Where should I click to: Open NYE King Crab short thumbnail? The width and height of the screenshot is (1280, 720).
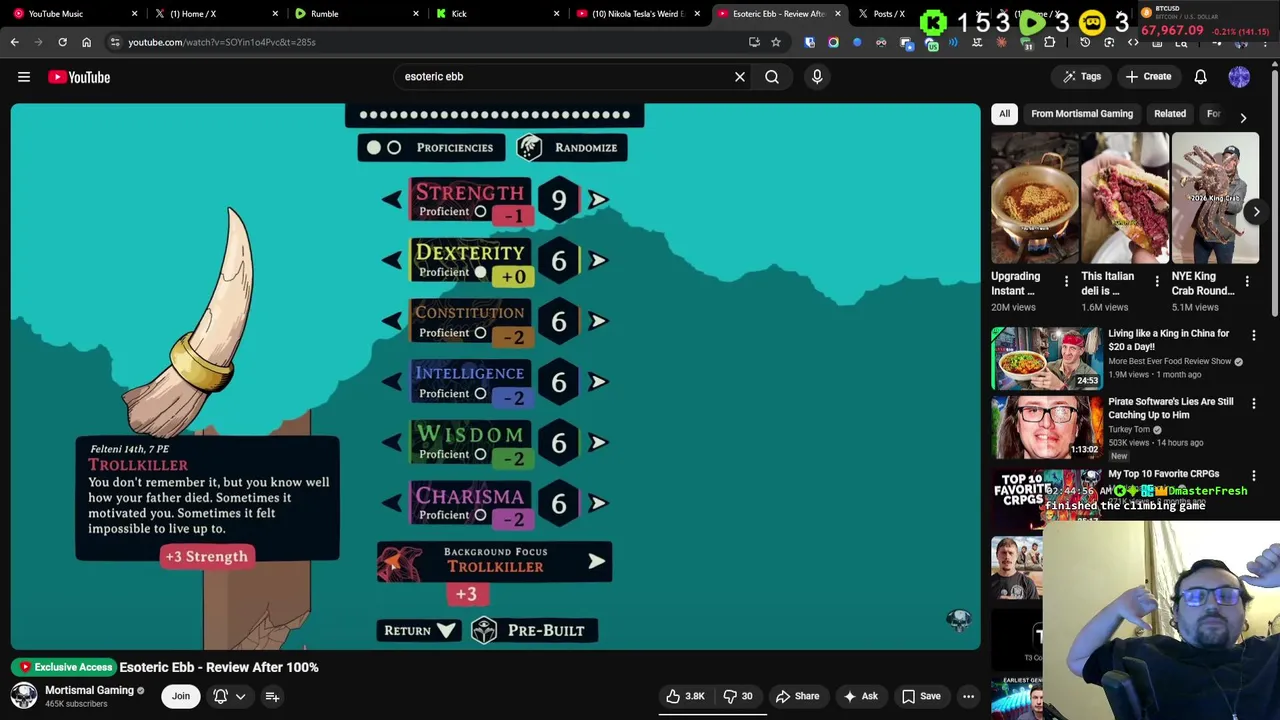[1215, 198]
